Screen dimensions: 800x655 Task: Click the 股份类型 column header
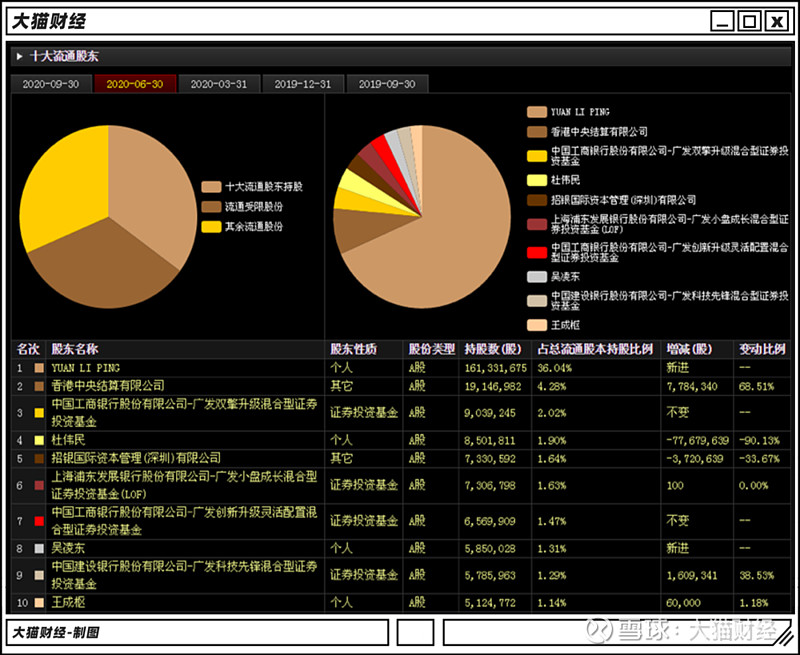pyautogui.click(x=432, y=349)
